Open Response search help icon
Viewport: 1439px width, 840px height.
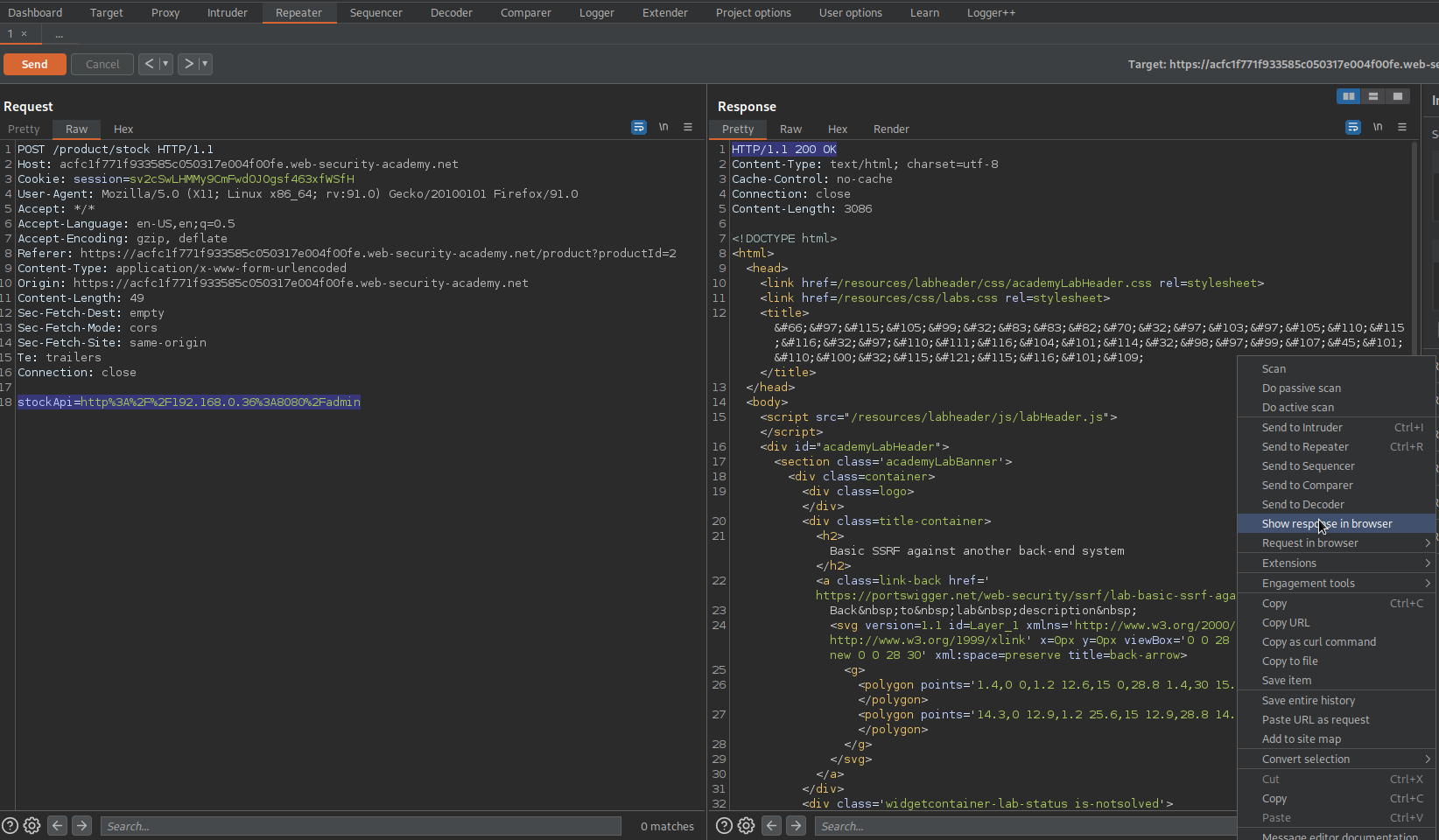[x=725, y=825]
